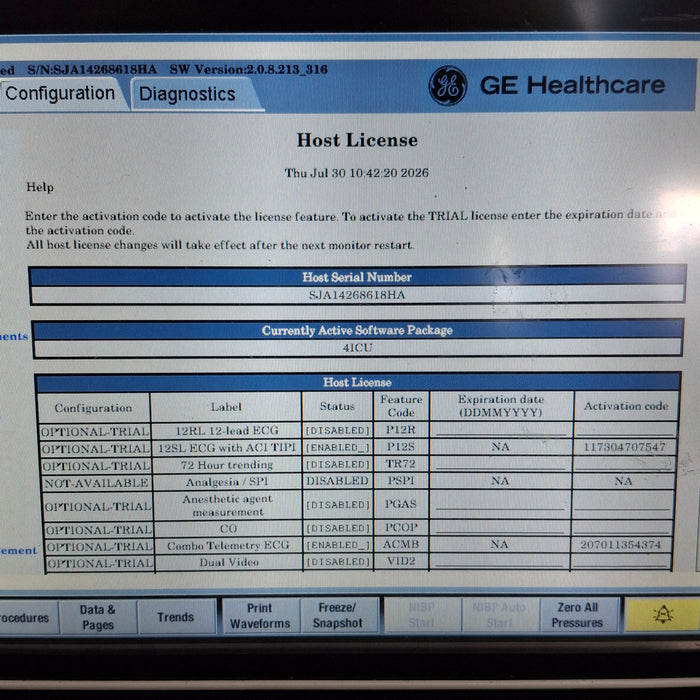The image size is (700, 700).
Task: Click the Host Serial Number header bar
Action: pos(357,277)
